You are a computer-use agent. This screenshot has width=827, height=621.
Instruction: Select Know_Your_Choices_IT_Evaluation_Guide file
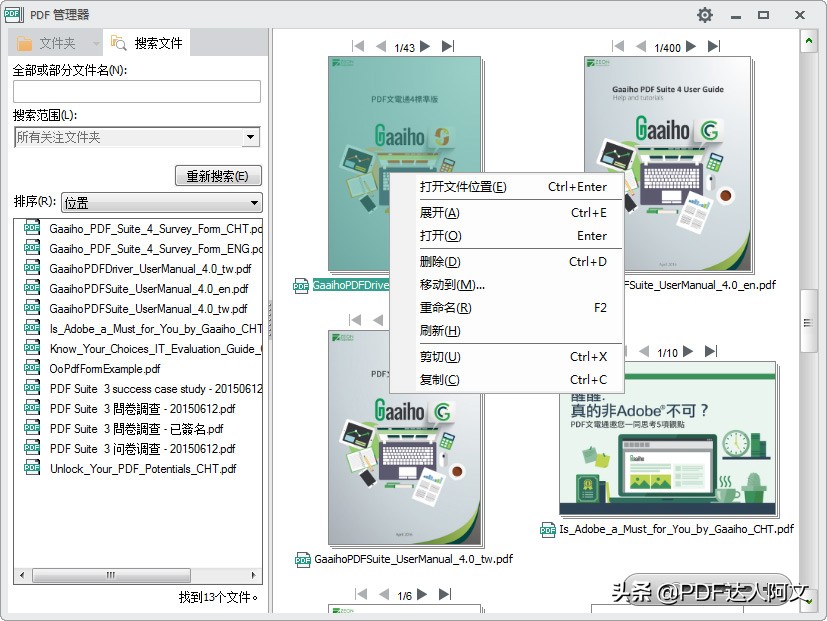[156, 349]
